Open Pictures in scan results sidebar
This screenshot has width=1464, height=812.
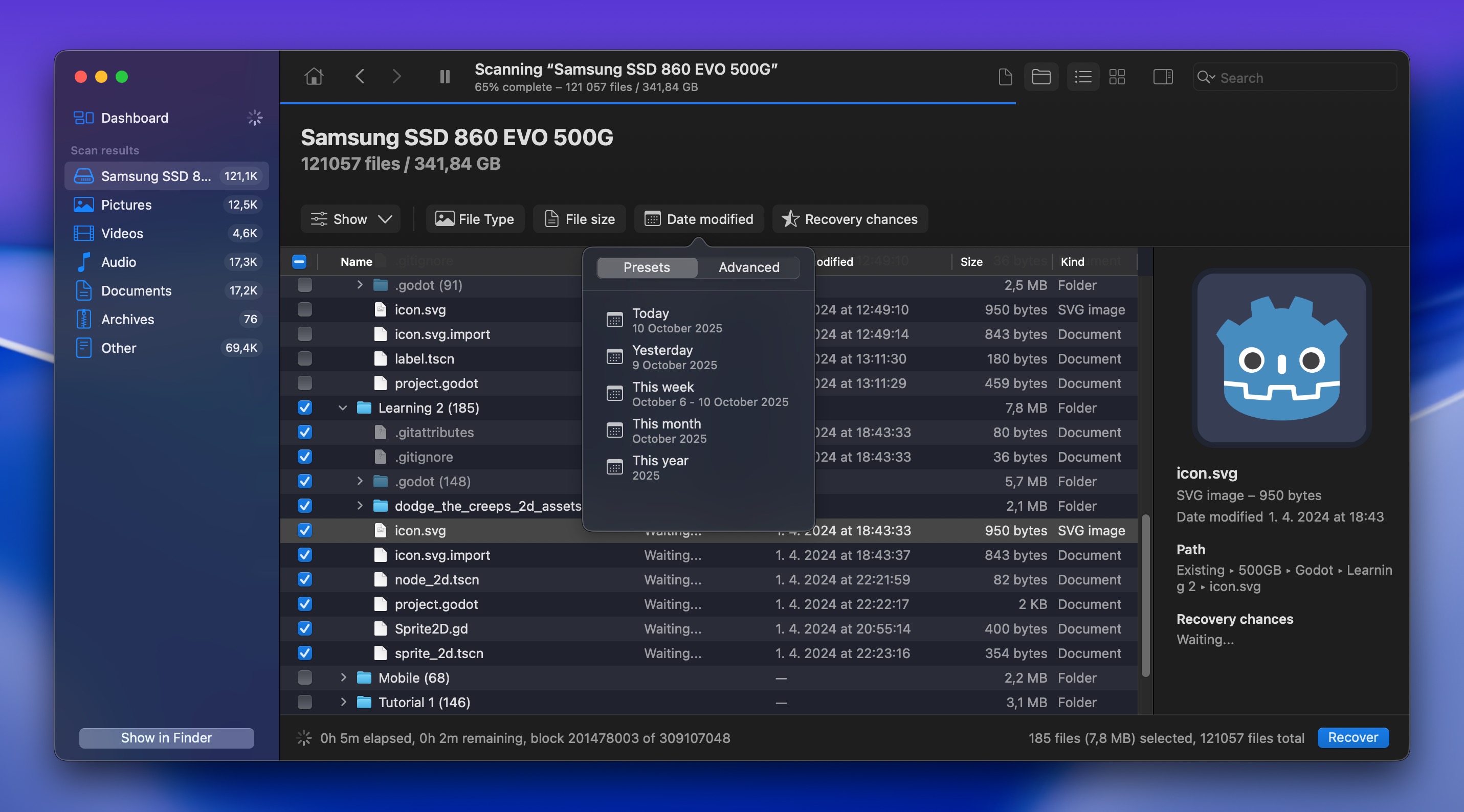(126, 205)
